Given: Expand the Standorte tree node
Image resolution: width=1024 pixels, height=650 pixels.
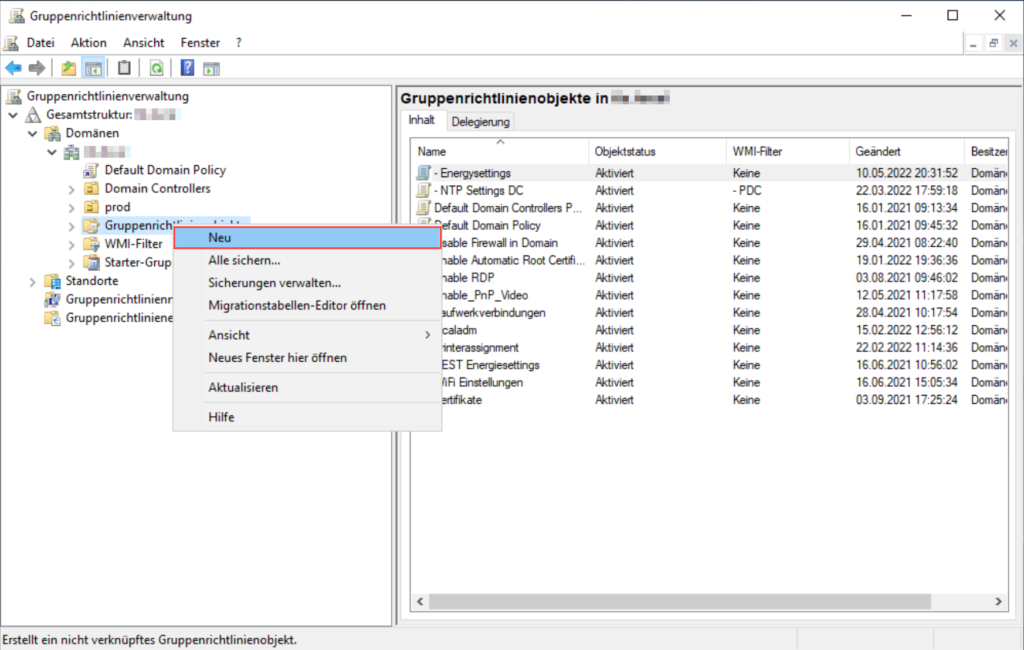Looking at the screenshot, I should coord(32,282).
